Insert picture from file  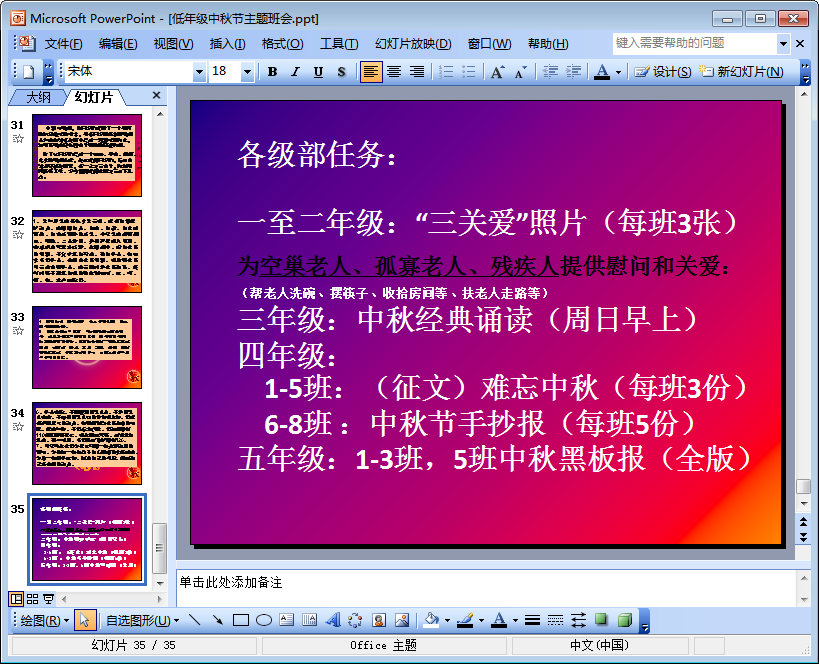[402, 620]
